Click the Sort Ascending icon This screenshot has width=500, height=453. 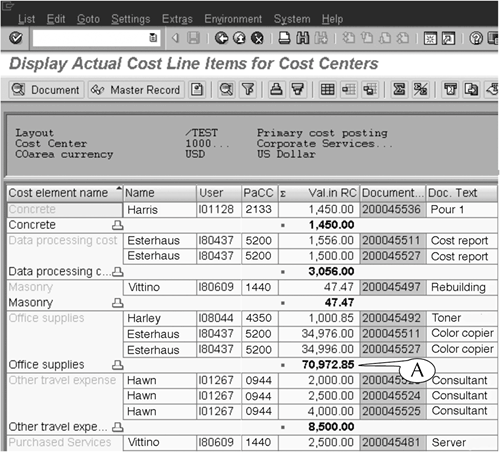pyautogui.click(x=276, y=90)
